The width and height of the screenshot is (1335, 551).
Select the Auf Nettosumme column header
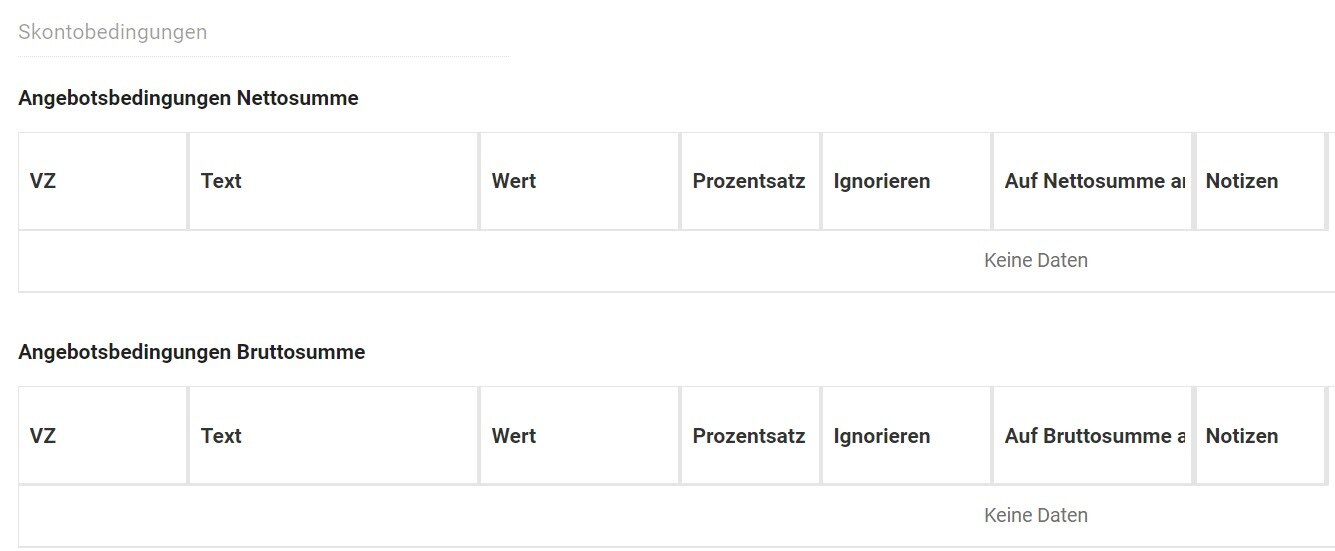tap(1093, 181)
